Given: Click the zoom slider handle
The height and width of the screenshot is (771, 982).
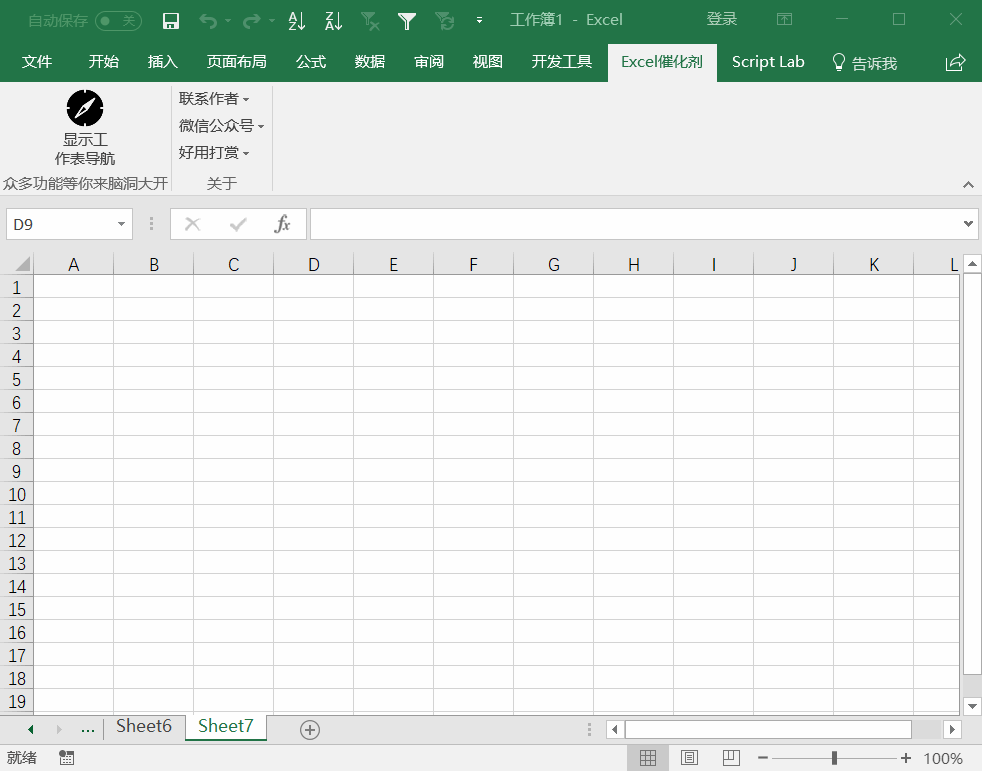Looking at the screenshot, I should (834, 758).
